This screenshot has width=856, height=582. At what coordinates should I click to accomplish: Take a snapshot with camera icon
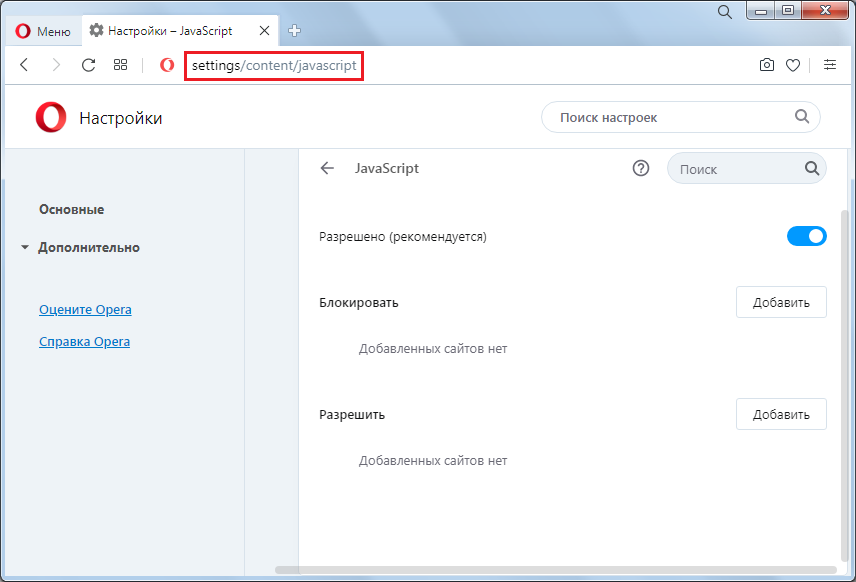click(x=766, y=65)
